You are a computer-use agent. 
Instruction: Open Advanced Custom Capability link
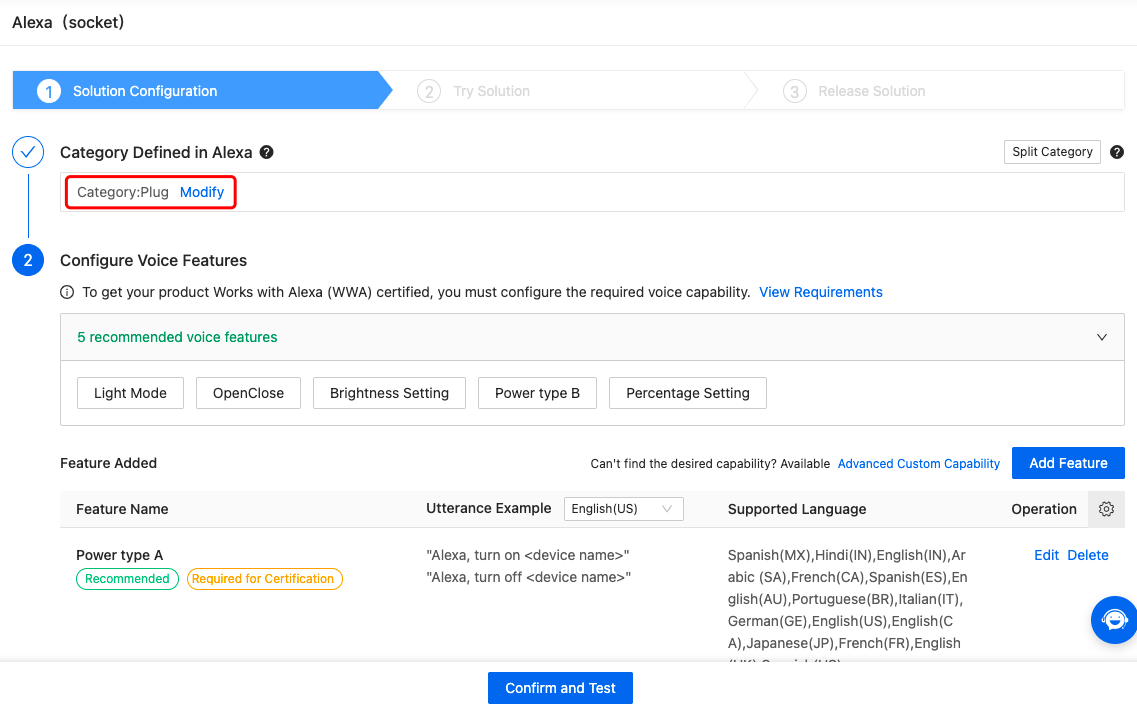tap(919, 463)
